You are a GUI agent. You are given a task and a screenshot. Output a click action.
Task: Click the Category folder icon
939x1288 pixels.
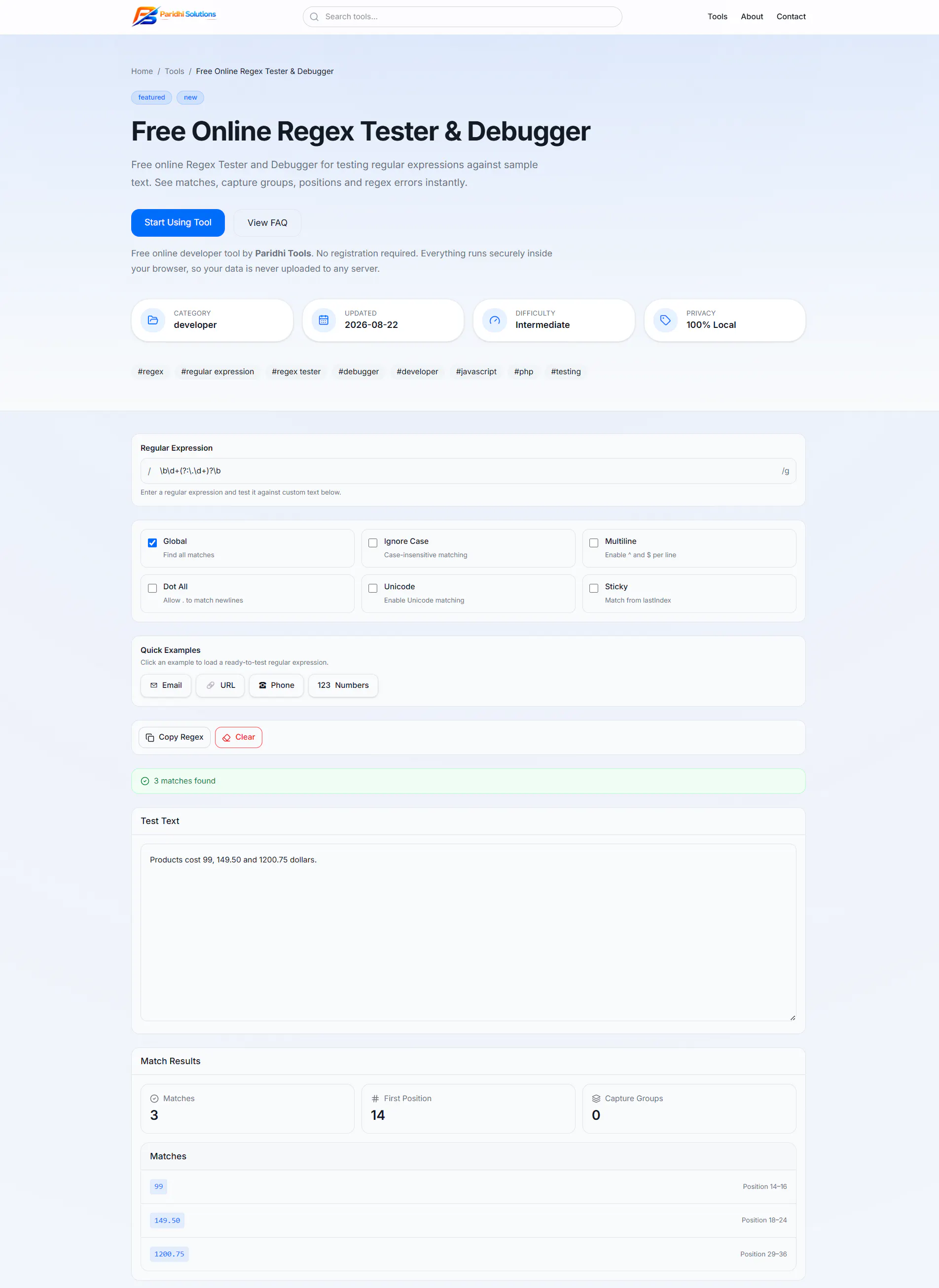(x=153, y=320)
